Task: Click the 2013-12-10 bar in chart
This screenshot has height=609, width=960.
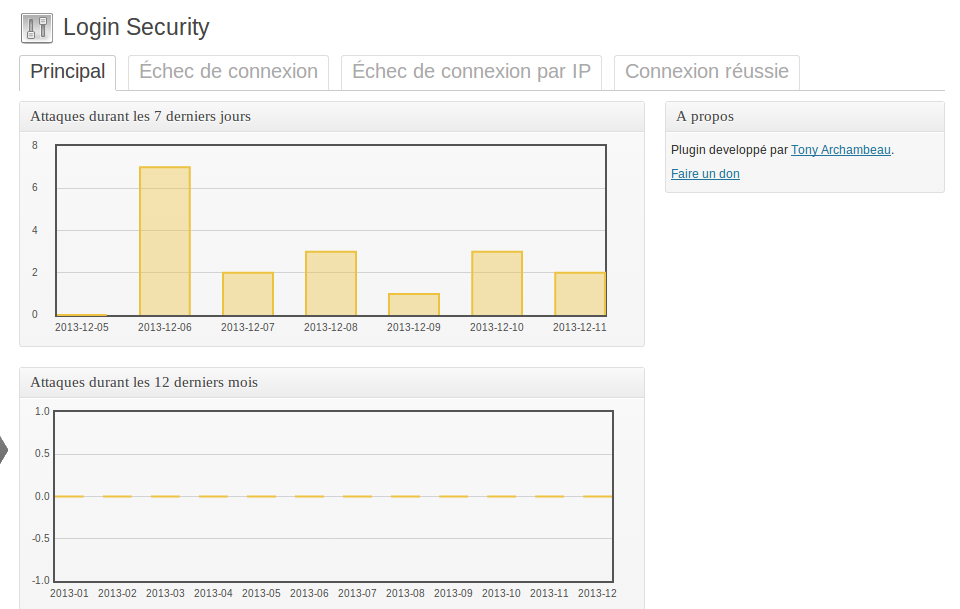Action: coord(497,283)
